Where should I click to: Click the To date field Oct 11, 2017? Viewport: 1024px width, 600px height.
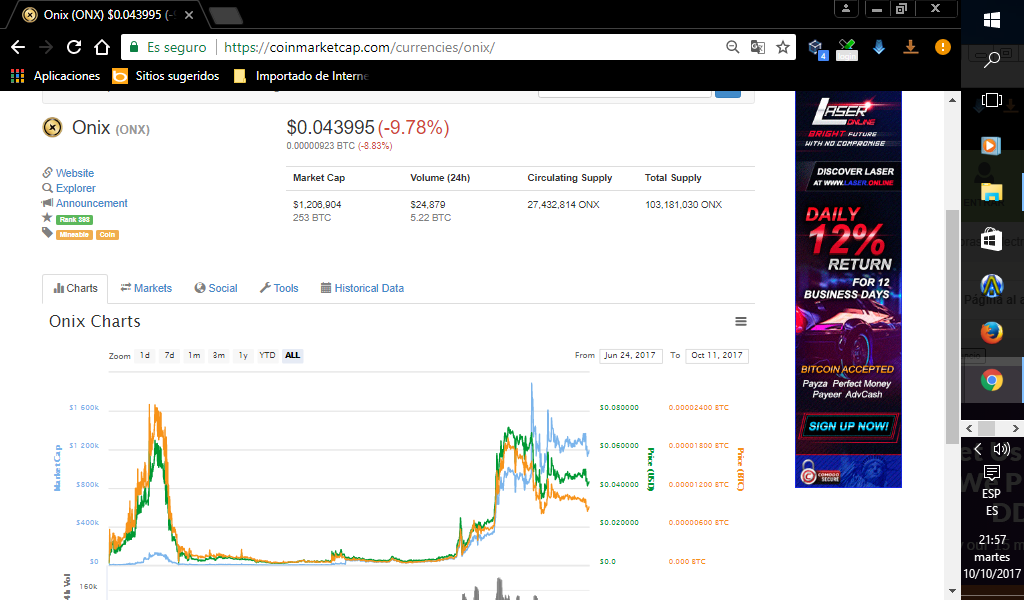(717, 356)
